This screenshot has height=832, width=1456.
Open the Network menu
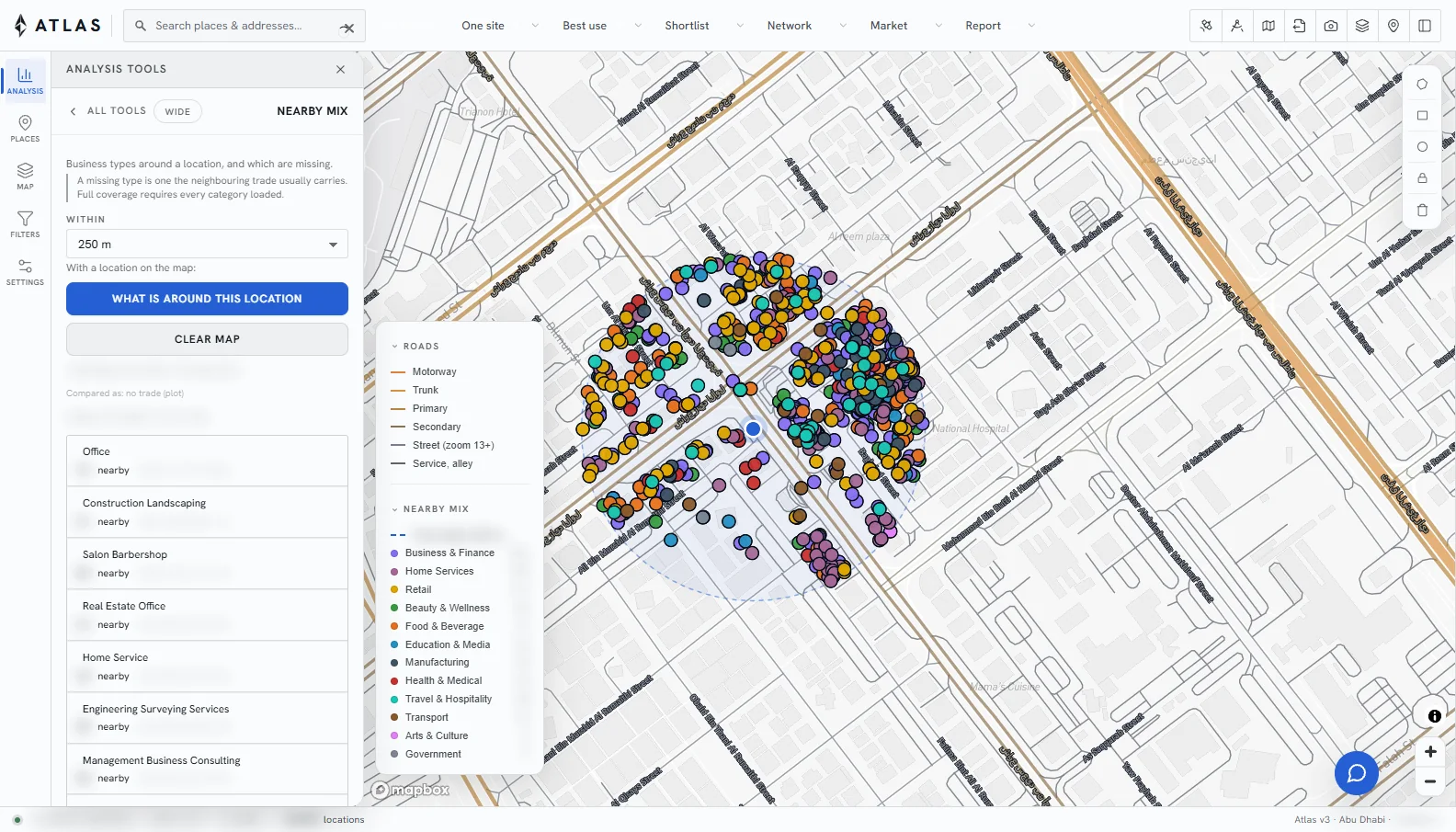pyautogui.click(x=806, y=26)
